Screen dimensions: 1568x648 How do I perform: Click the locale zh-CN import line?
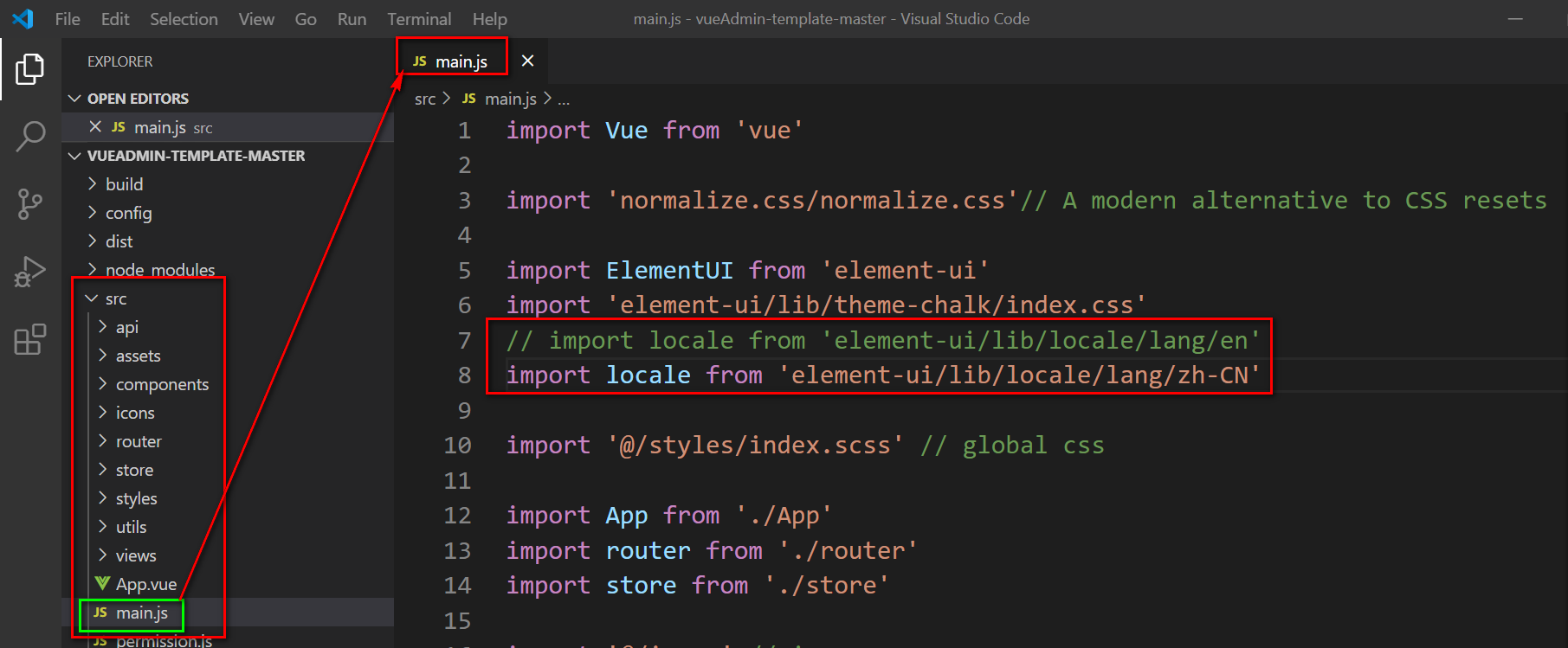tap(884, 375)
